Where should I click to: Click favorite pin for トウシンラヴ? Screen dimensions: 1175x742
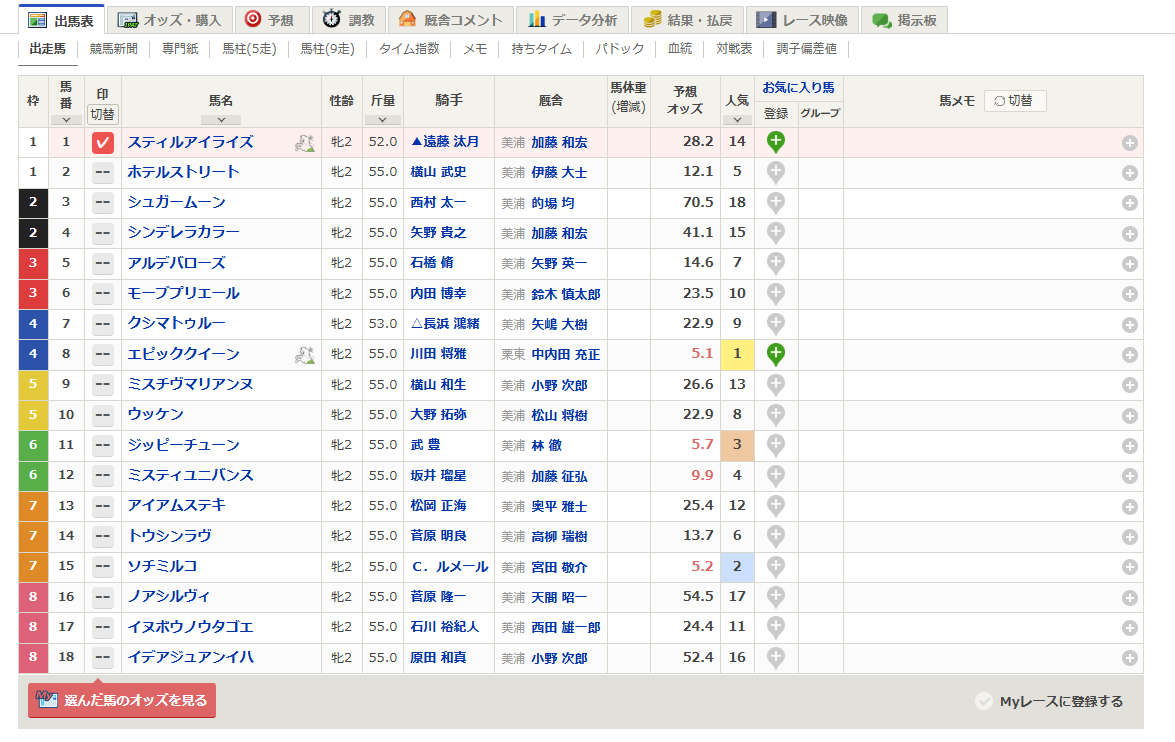pyautogui.click(x=776, y=537)
